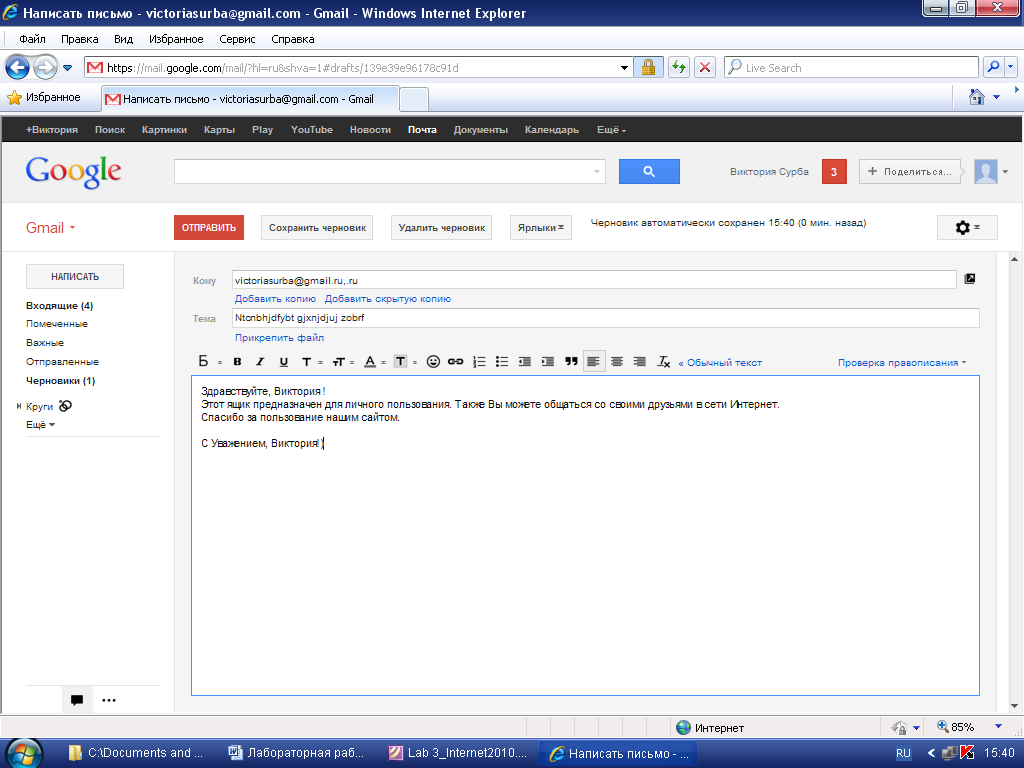
Task: Insert emoticon from smiley icon
Action: click(432, 362)
